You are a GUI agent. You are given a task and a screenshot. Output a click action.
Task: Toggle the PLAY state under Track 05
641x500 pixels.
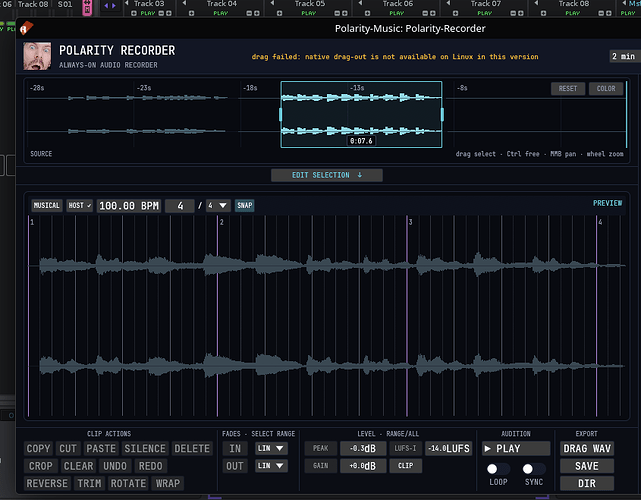(309, 13)
